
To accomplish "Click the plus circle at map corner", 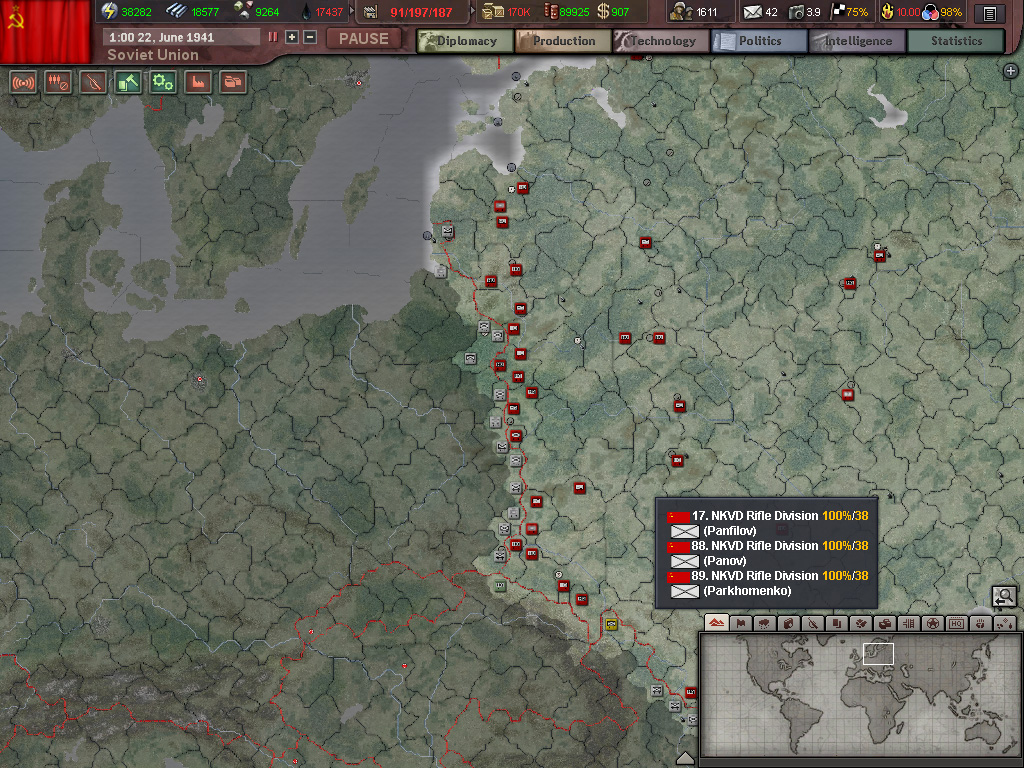I will [x=1011, y=71].
